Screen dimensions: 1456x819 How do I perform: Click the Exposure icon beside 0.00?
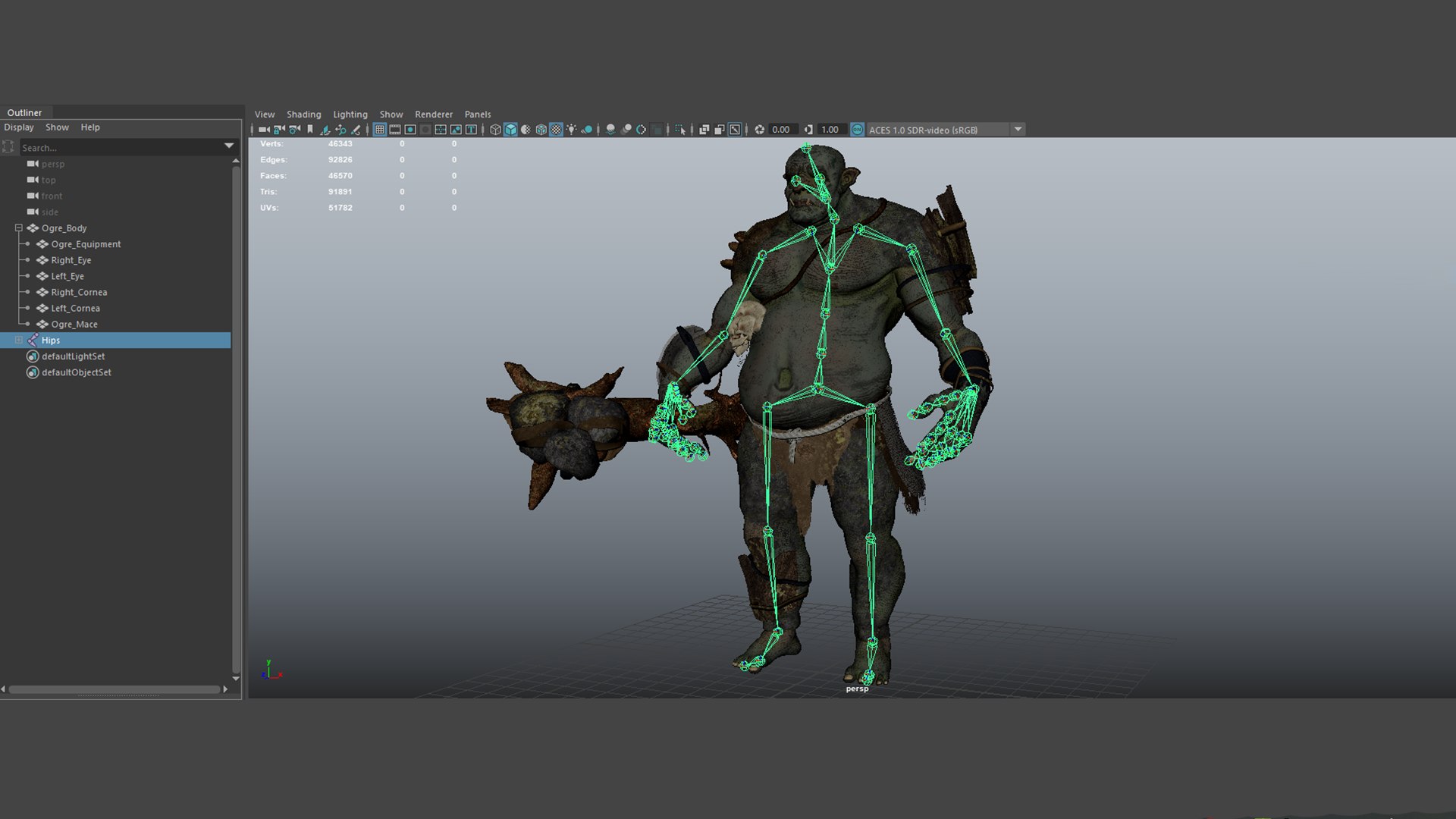pos(759,130)
